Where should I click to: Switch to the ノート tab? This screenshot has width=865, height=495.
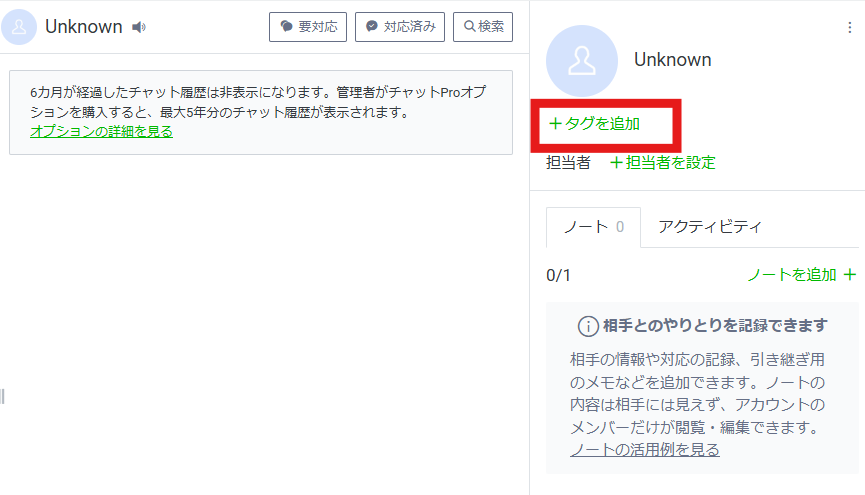[594, 227]
